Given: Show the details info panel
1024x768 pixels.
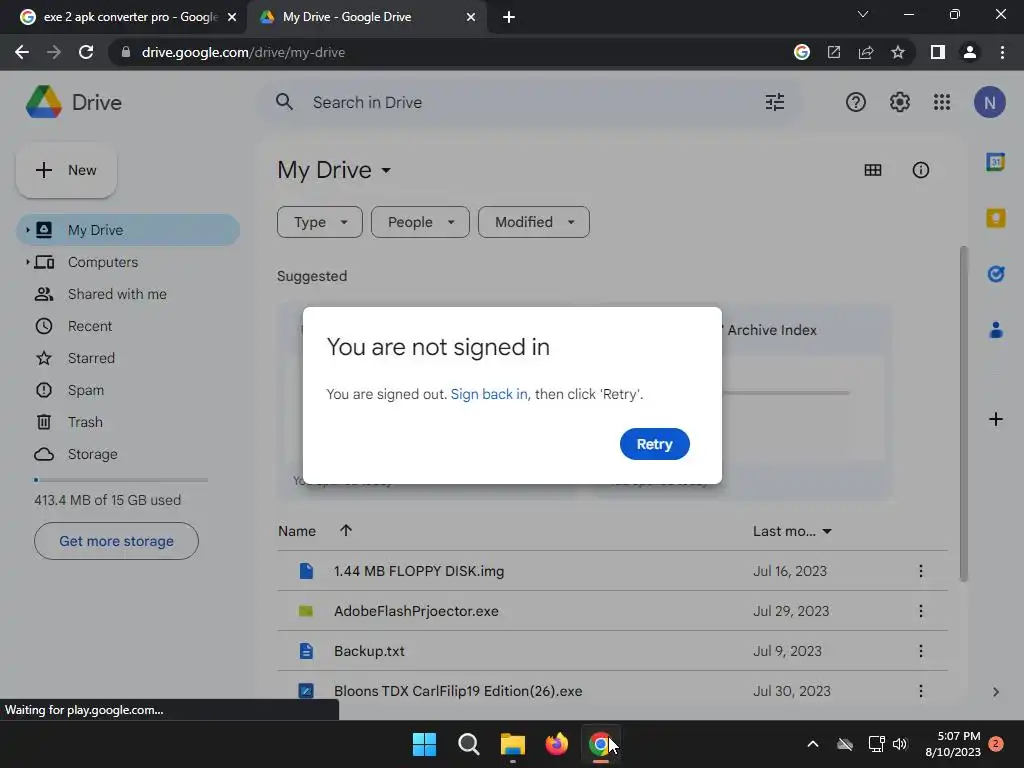Looking at the screenshot, I should coord(920,170).
